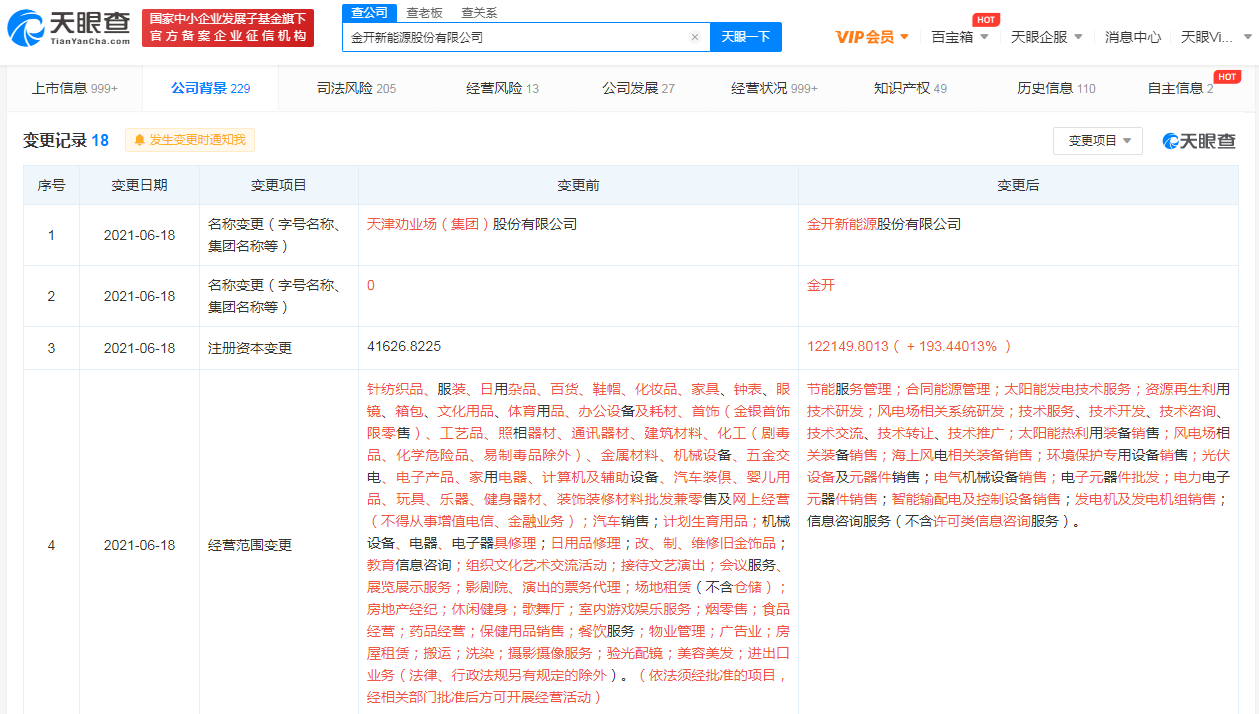Expand the VIP会员 dropdown menu
Image resolution: width=1259 pixels, height=714 pixels.
[872, 37]
